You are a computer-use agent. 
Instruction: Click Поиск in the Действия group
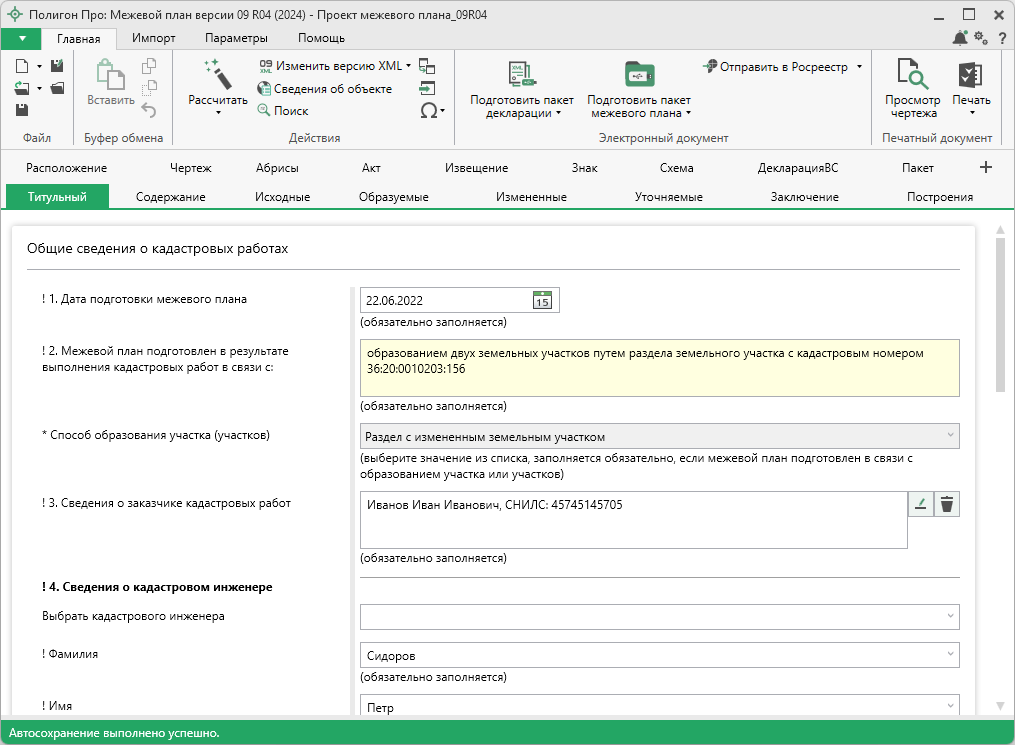(x=291, y=111)
